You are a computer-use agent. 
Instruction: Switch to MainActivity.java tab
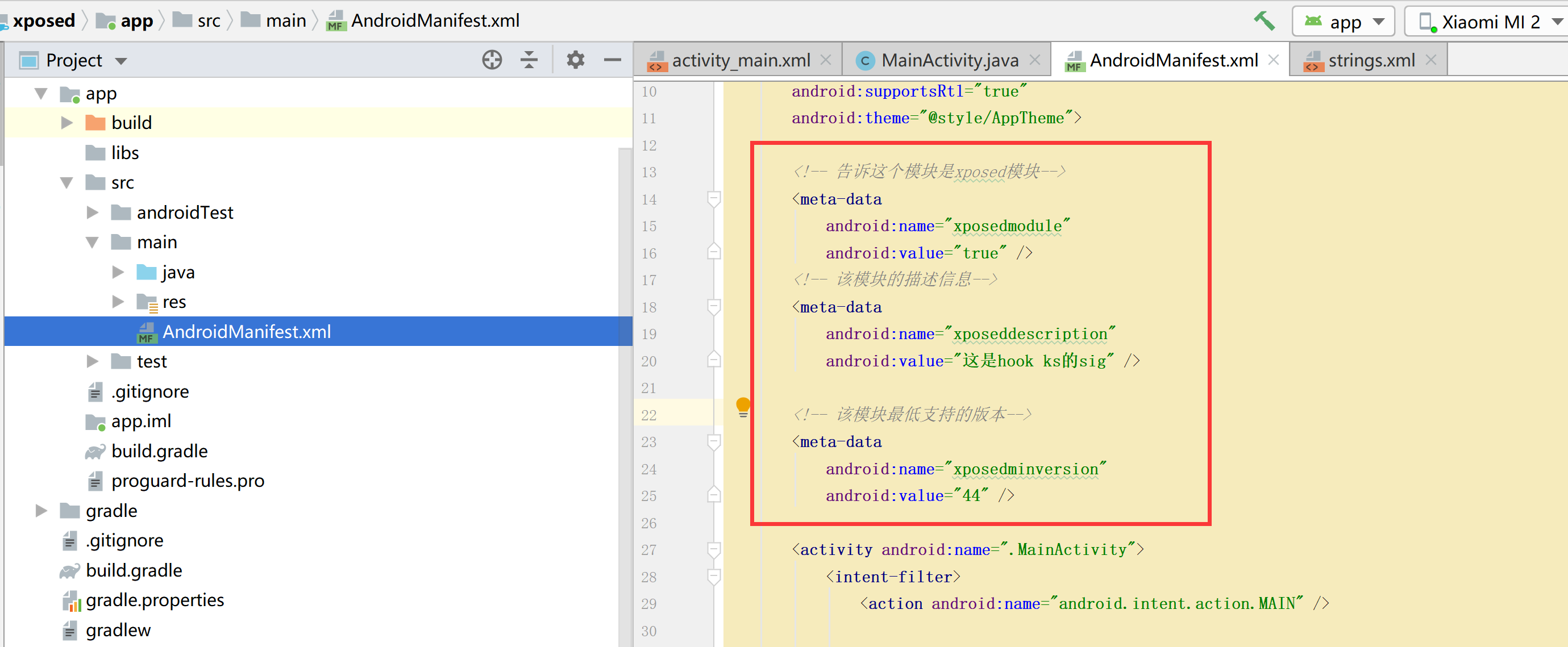click(x=949, y=60)
